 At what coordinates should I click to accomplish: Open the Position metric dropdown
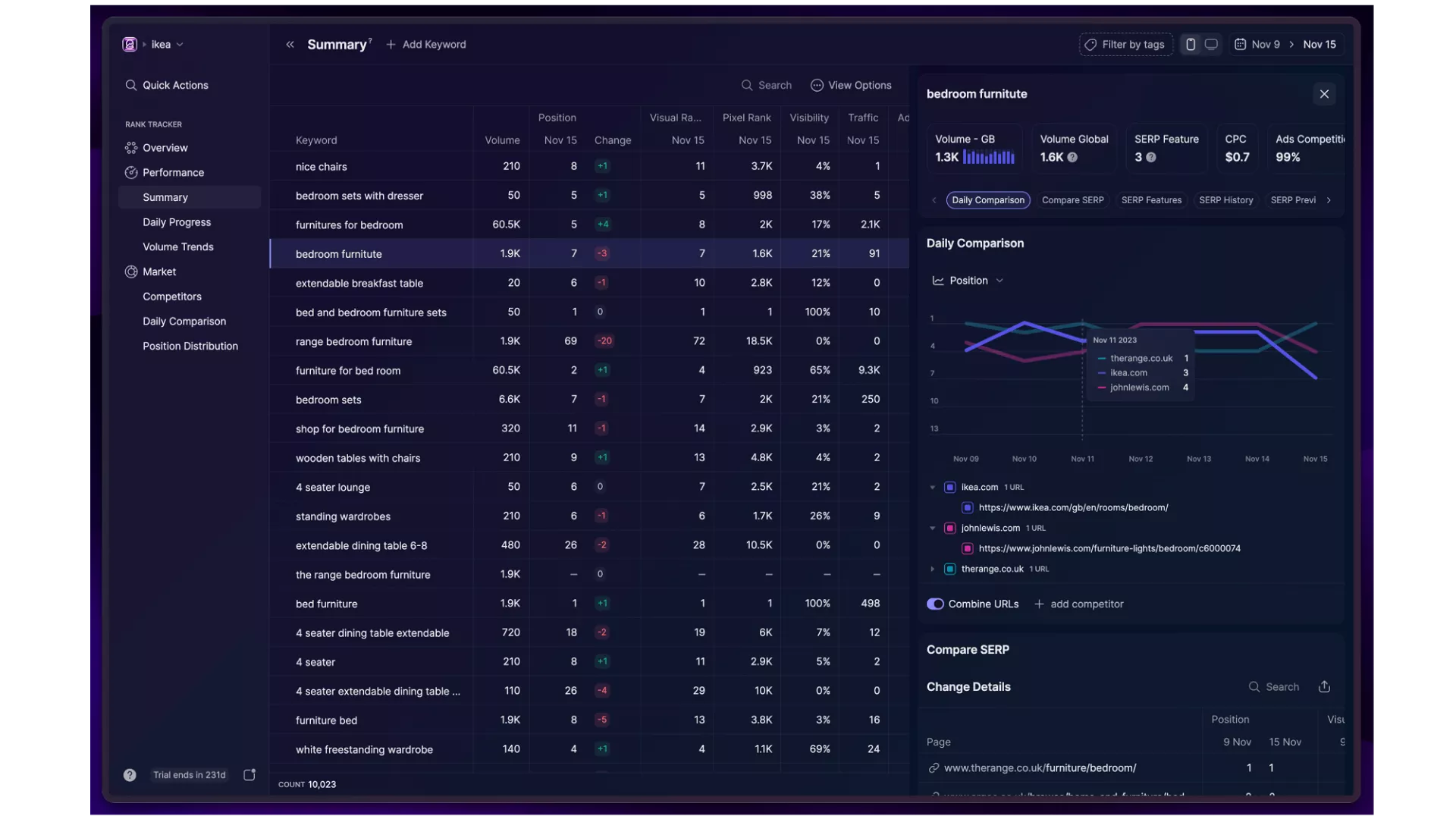tap(968, 281)
